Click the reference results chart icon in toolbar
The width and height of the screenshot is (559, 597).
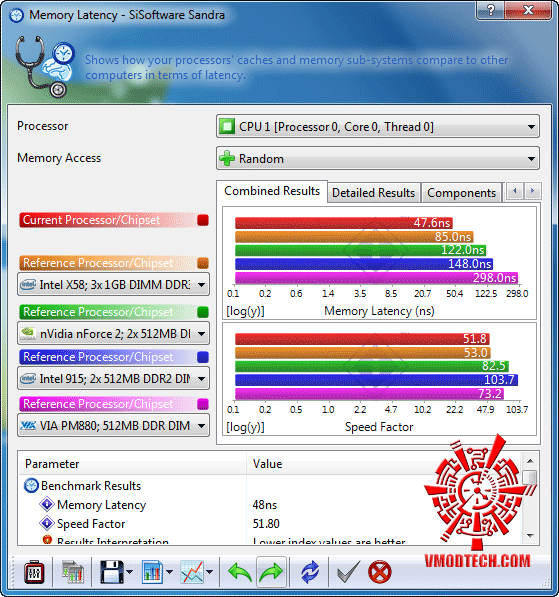[x=72, y=572]
